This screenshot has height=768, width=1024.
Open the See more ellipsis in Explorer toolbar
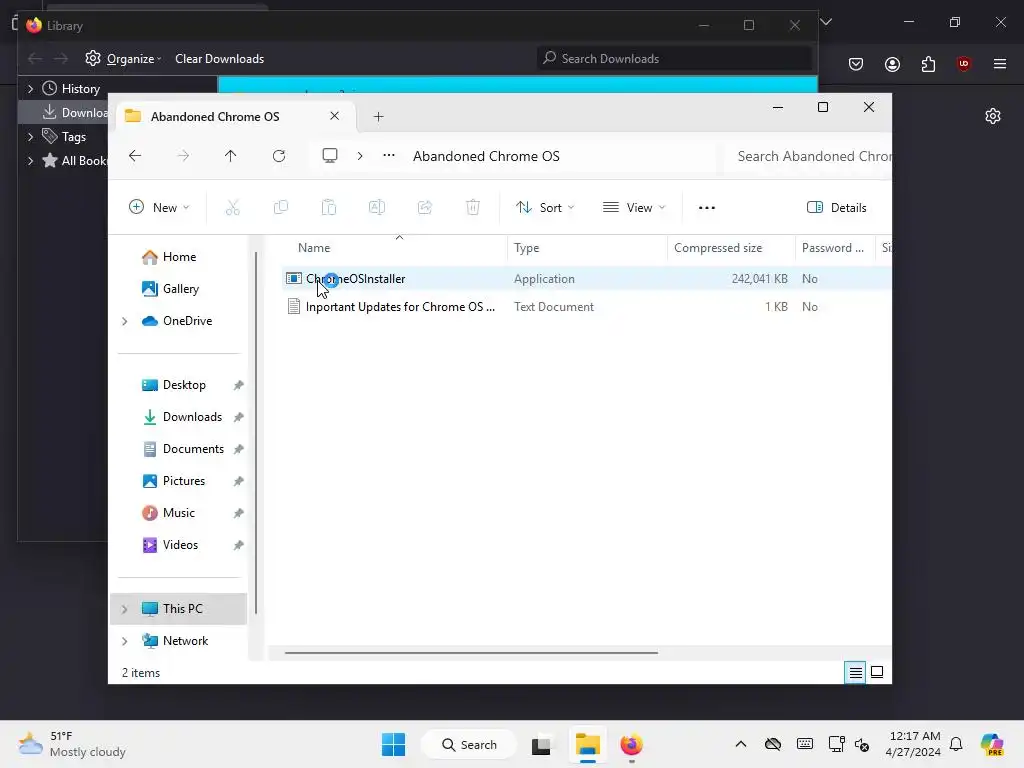(x=707, y=208)
